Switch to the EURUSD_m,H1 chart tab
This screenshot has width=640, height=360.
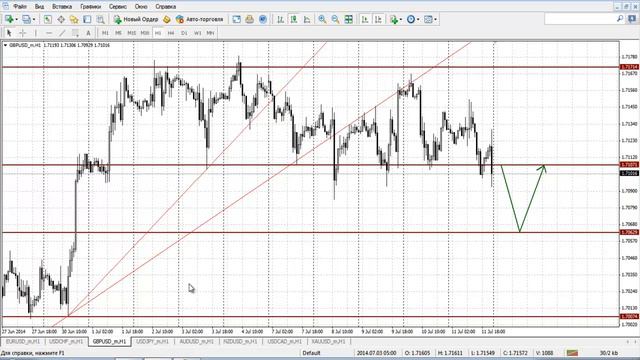coord(23,341)
